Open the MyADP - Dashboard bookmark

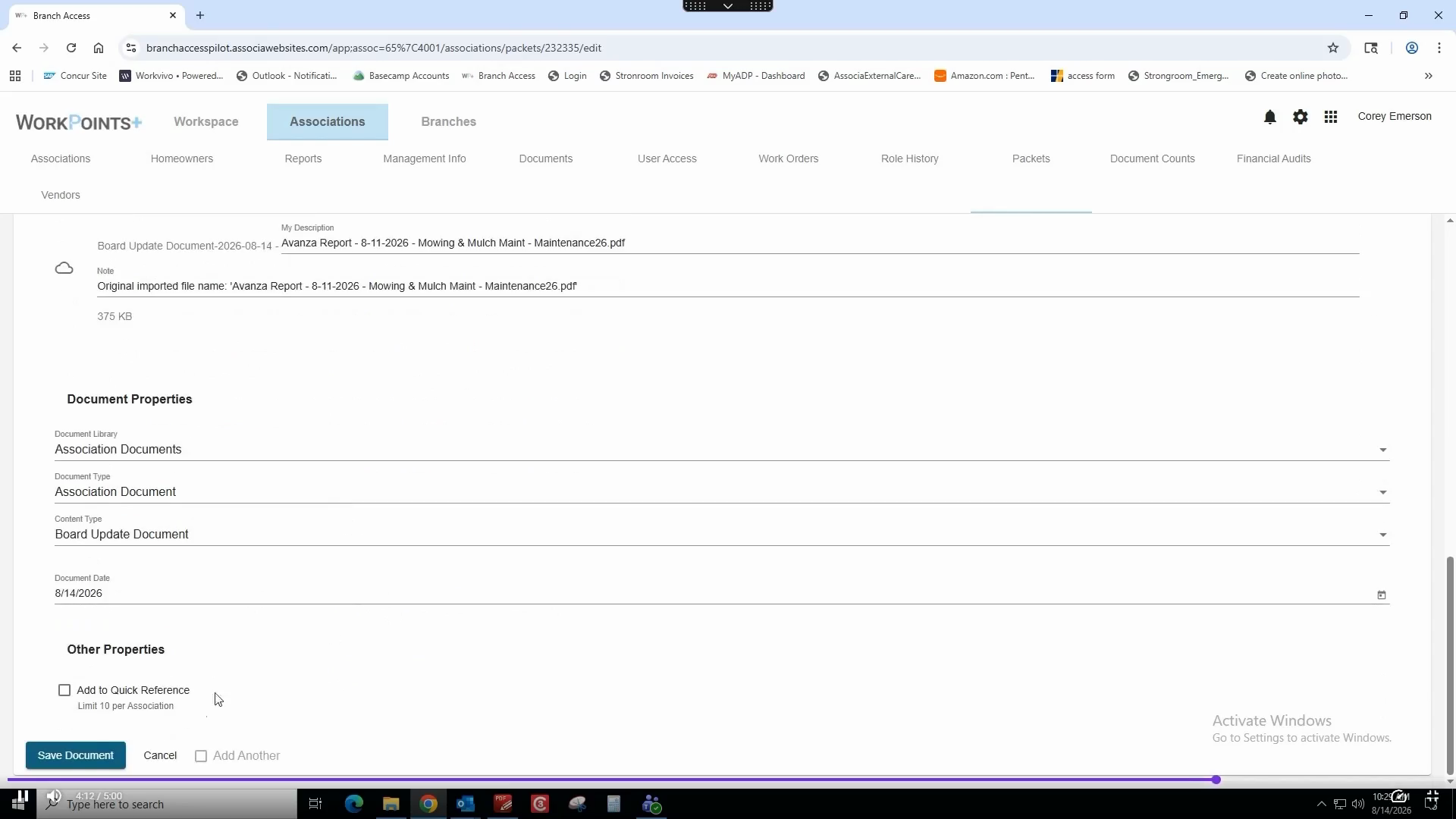click(755, 76)
